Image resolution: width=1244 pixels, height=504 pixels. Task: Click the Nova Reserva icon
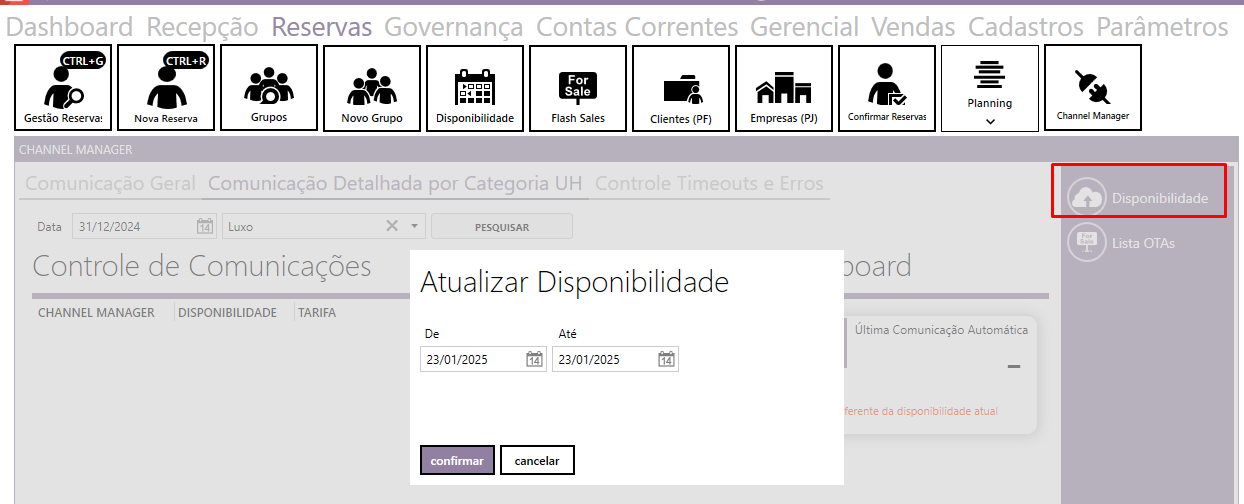tap(166, 88)
